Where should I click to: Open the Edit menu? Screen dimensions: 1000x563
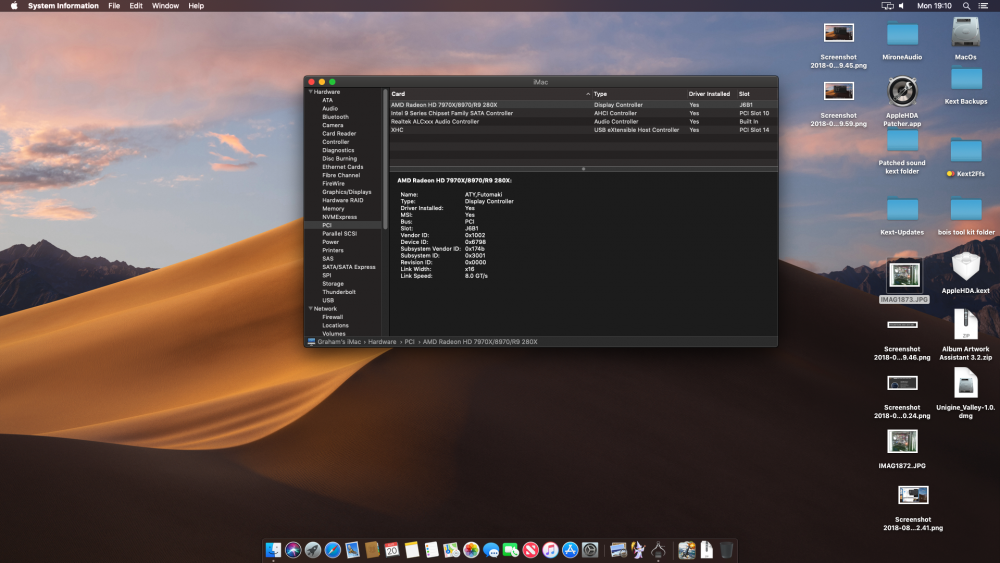point(136,6)
